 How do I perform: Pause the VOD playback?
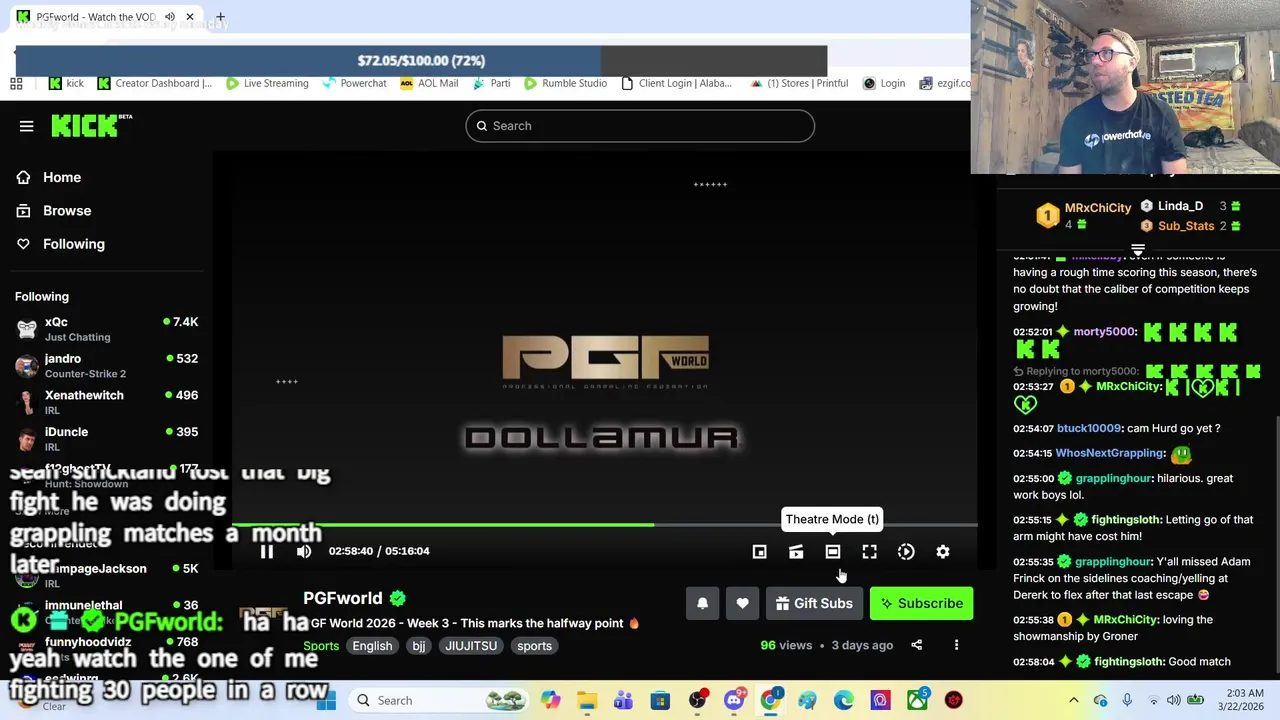click(x=267, y=551)
